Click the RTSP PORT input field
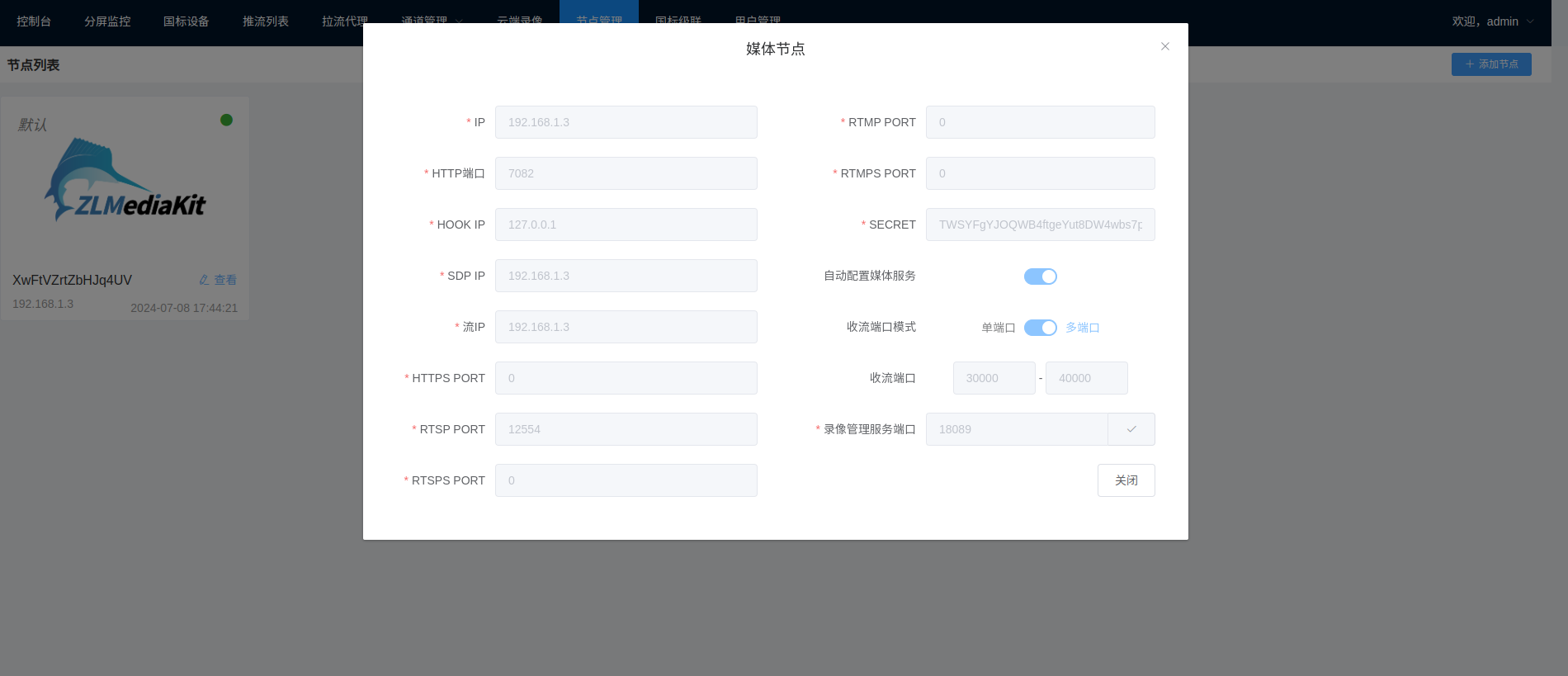Screen dimensions: 1568x676 coord(626,429)
